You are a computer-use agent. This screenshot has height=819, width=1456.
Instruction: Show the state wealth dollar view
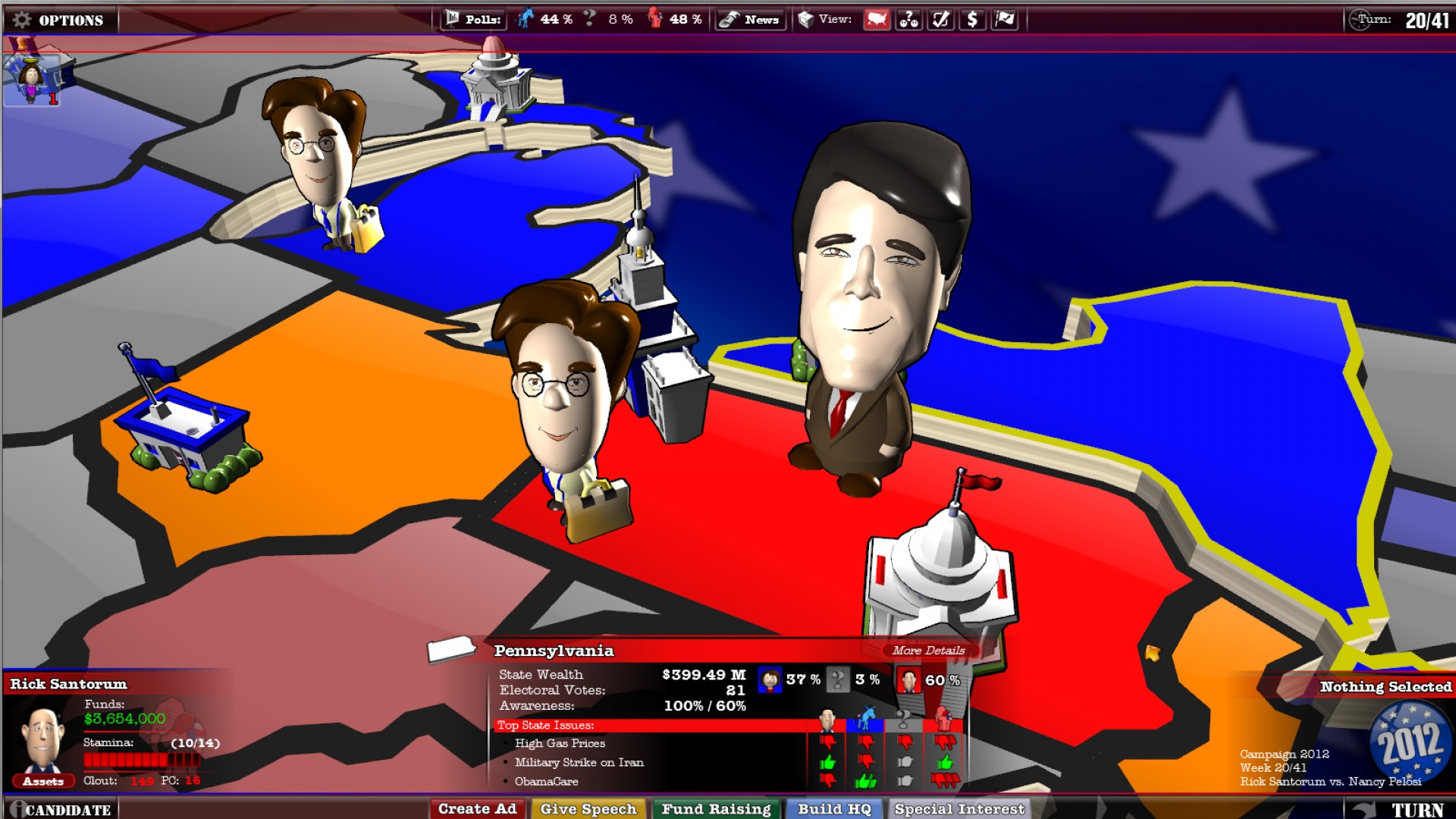pos(971,20)
